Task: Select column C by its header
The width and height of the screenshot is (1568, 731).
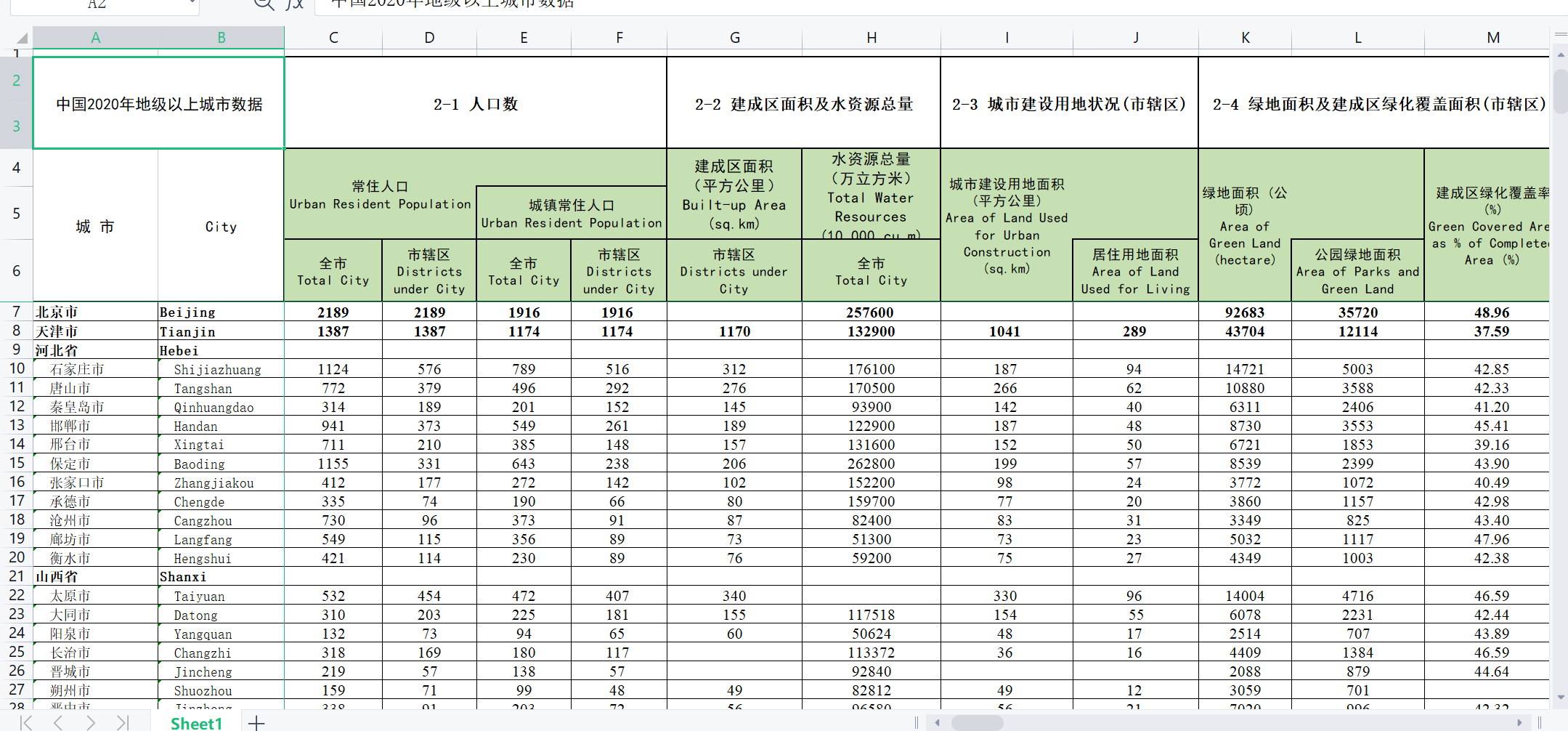Action: click(333, 38)
